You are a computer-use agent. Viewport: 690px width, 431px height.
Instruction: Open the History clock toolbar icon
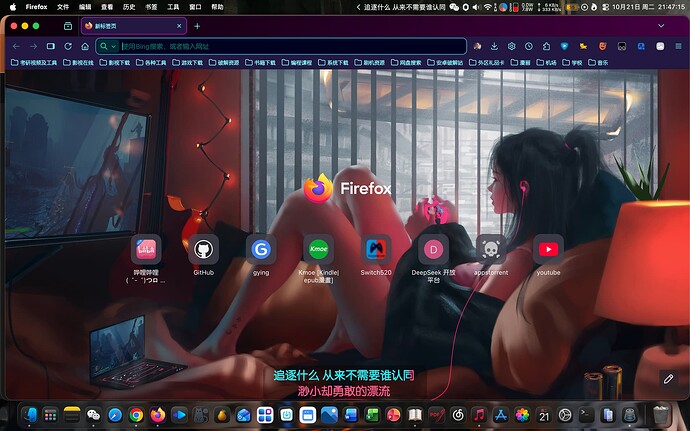pos(529,46)
